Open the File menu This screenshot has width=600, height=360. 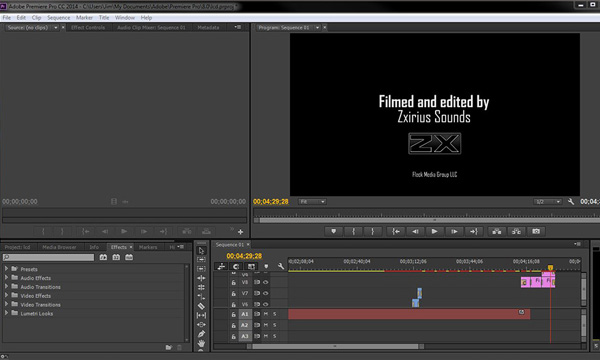pos(7,18)
